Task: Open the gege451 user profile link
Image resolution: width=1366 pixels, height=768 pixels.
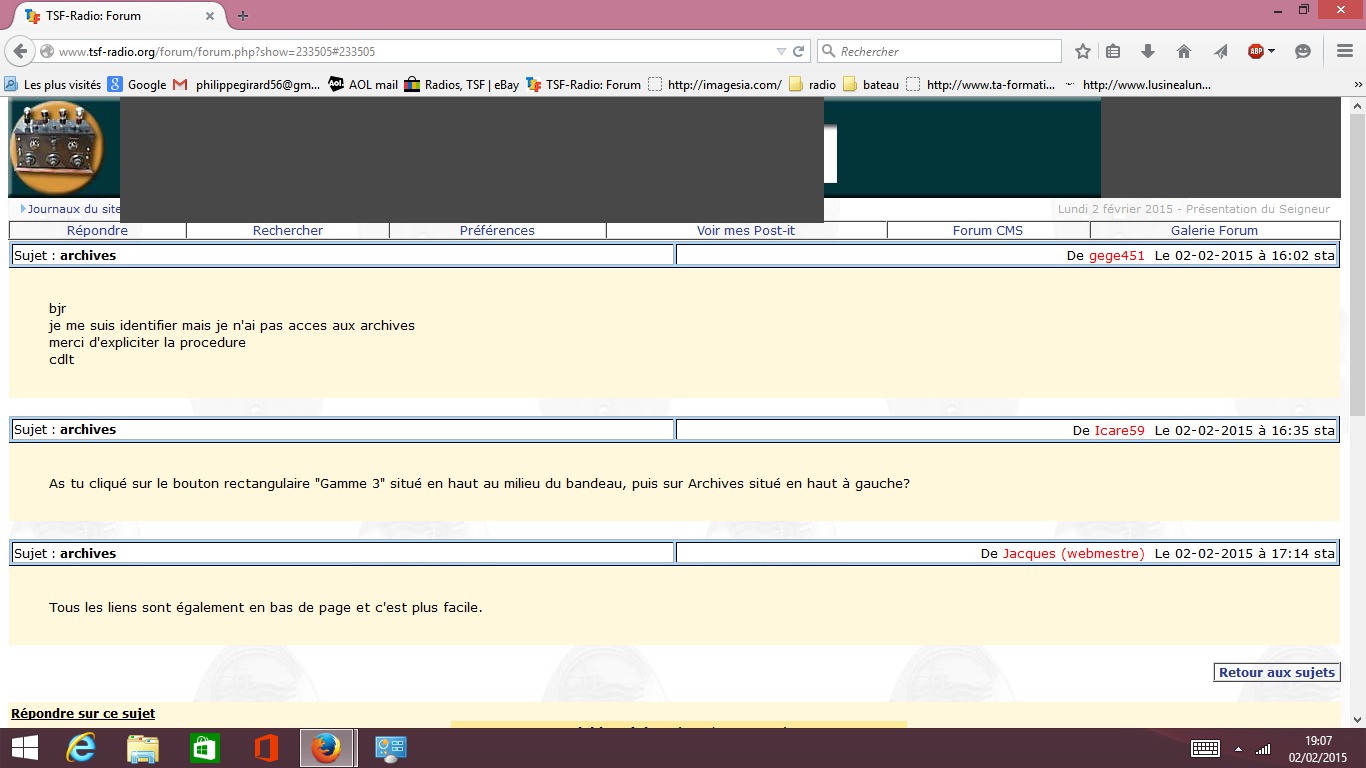Action: click(1116, 255)
